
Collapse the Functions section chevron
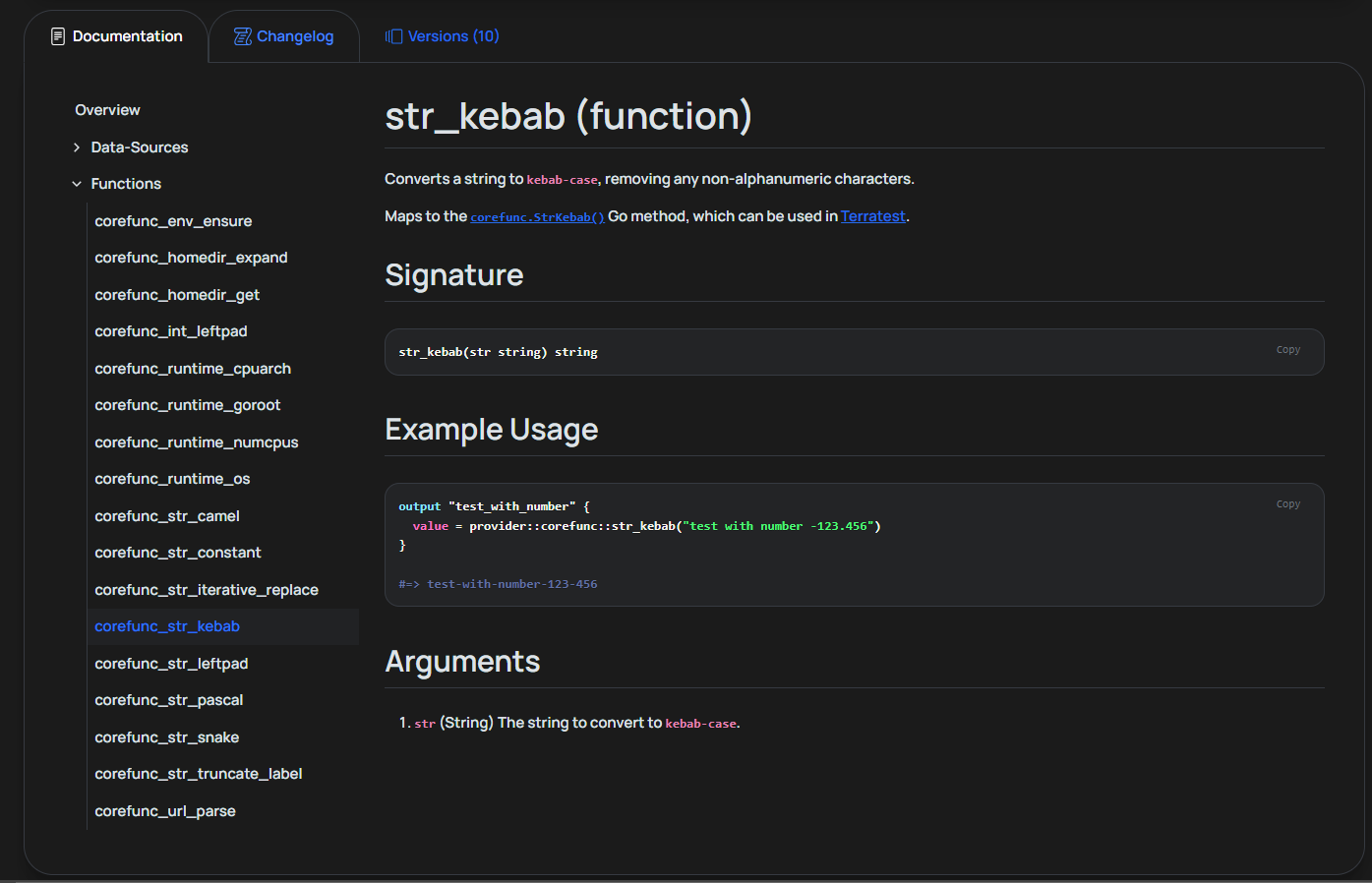pos(77,184)
